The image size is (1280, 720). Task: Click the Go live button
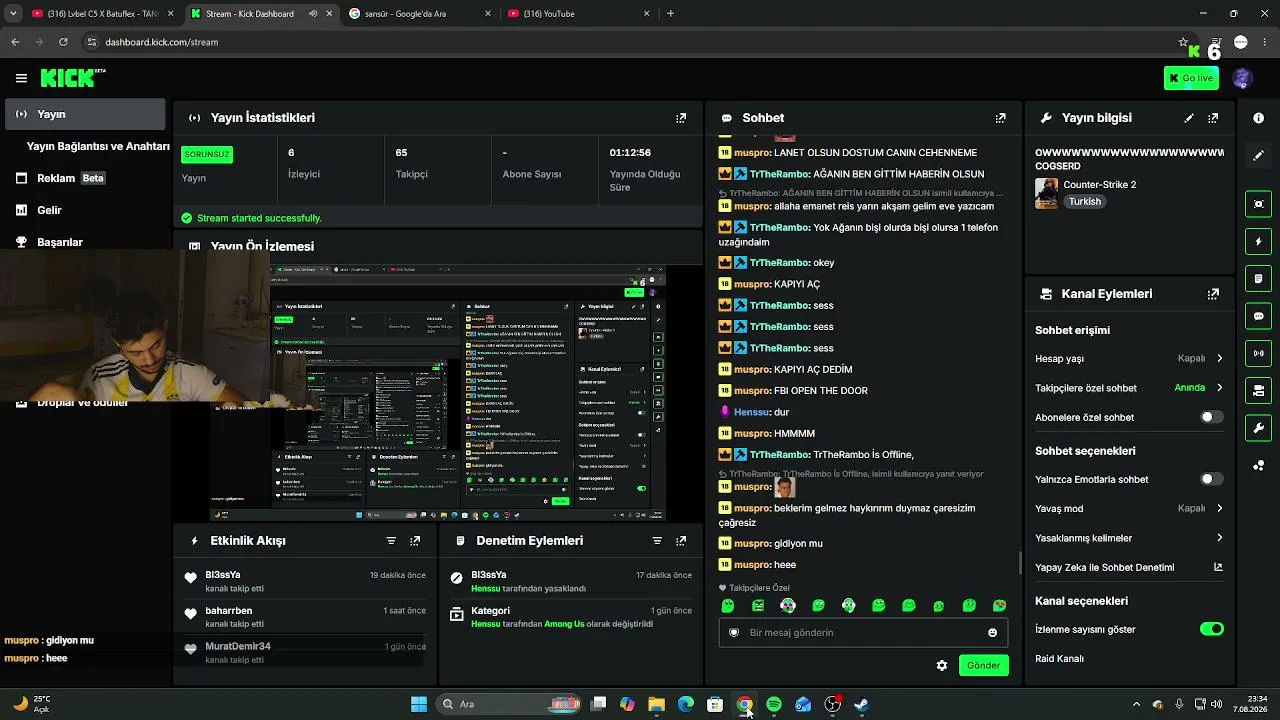pos(1191,78)
